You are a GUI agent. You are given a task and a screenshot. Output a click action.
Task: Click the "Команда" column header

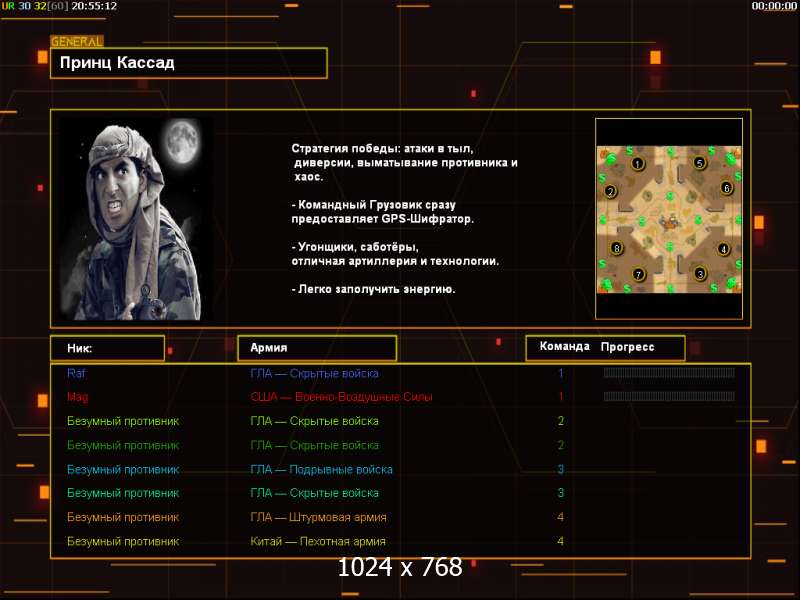pos(564,346)
